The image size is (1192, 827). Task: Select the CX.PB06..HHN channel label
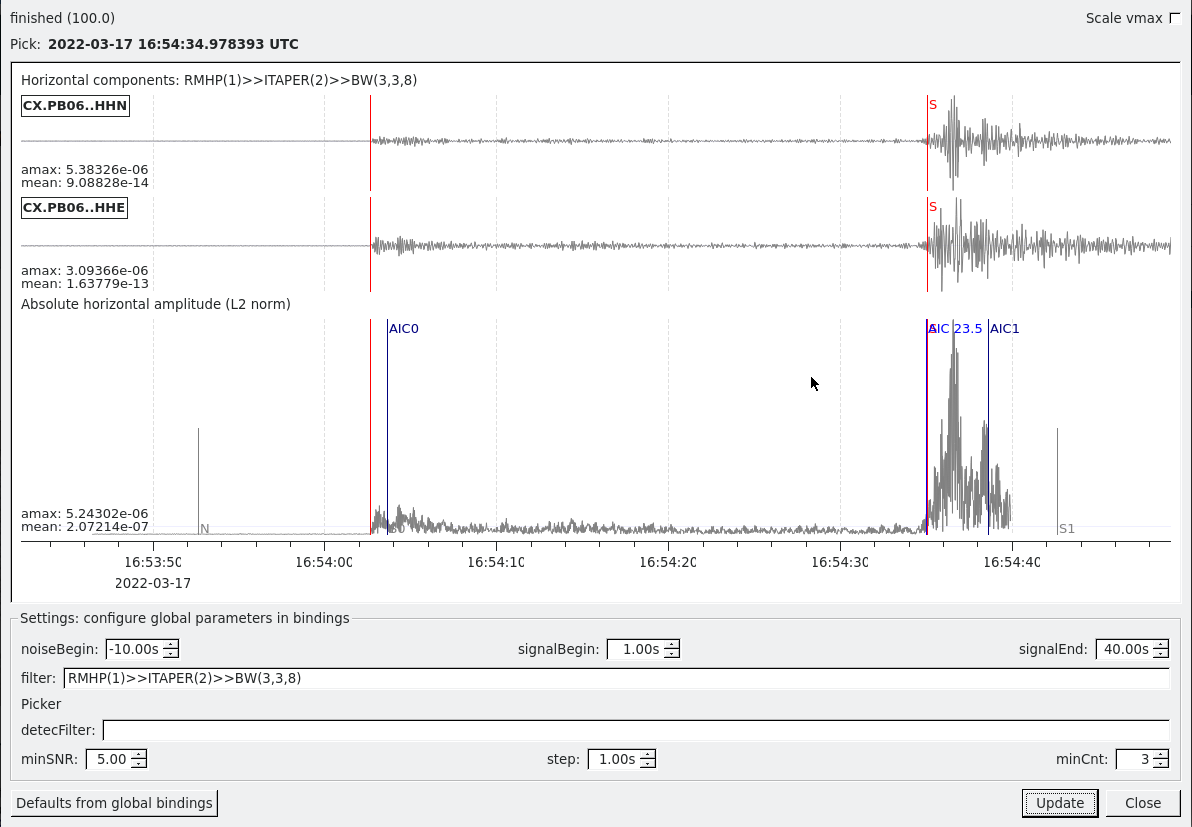(75, 106)
